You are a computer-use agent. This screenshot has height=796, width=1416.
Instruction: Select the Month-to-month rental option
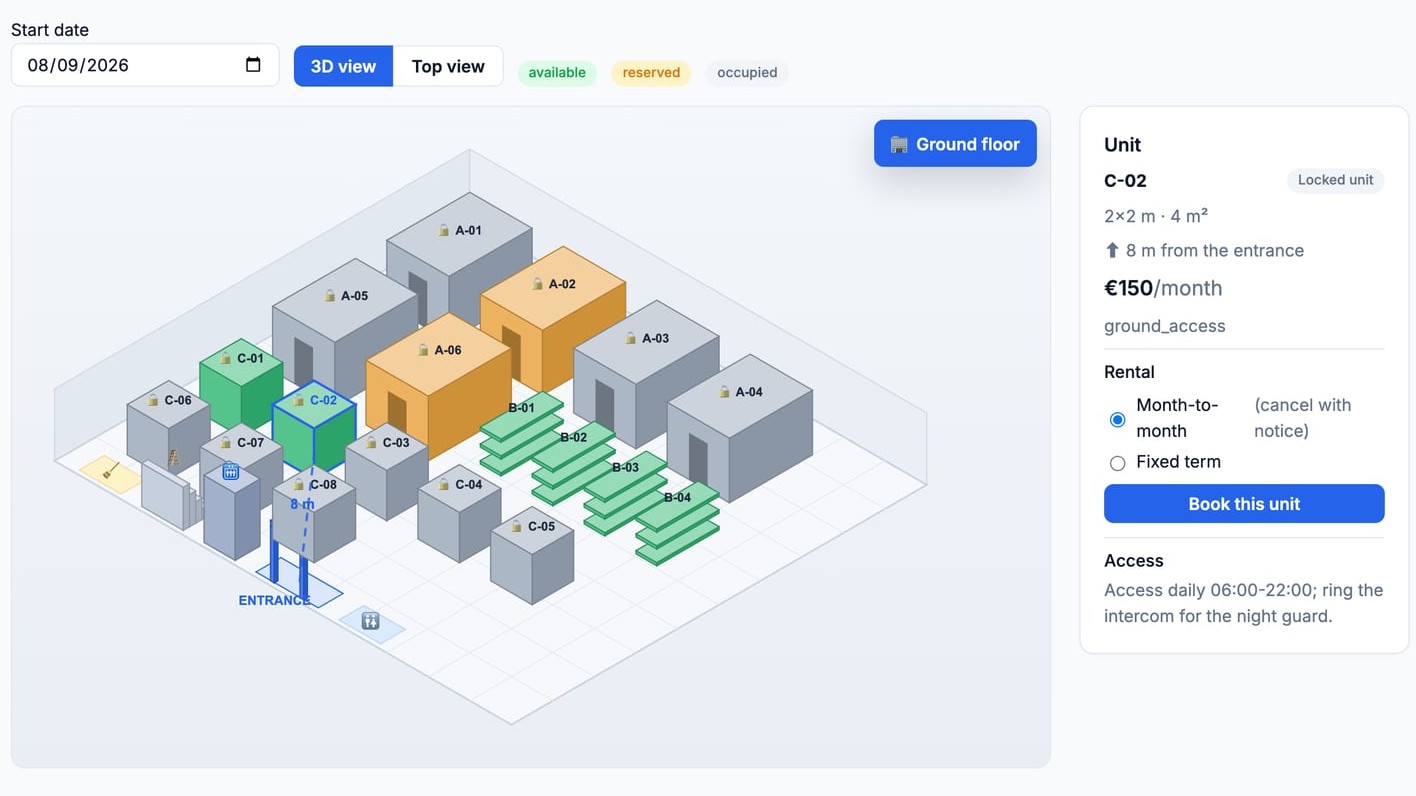point(1118,419)
